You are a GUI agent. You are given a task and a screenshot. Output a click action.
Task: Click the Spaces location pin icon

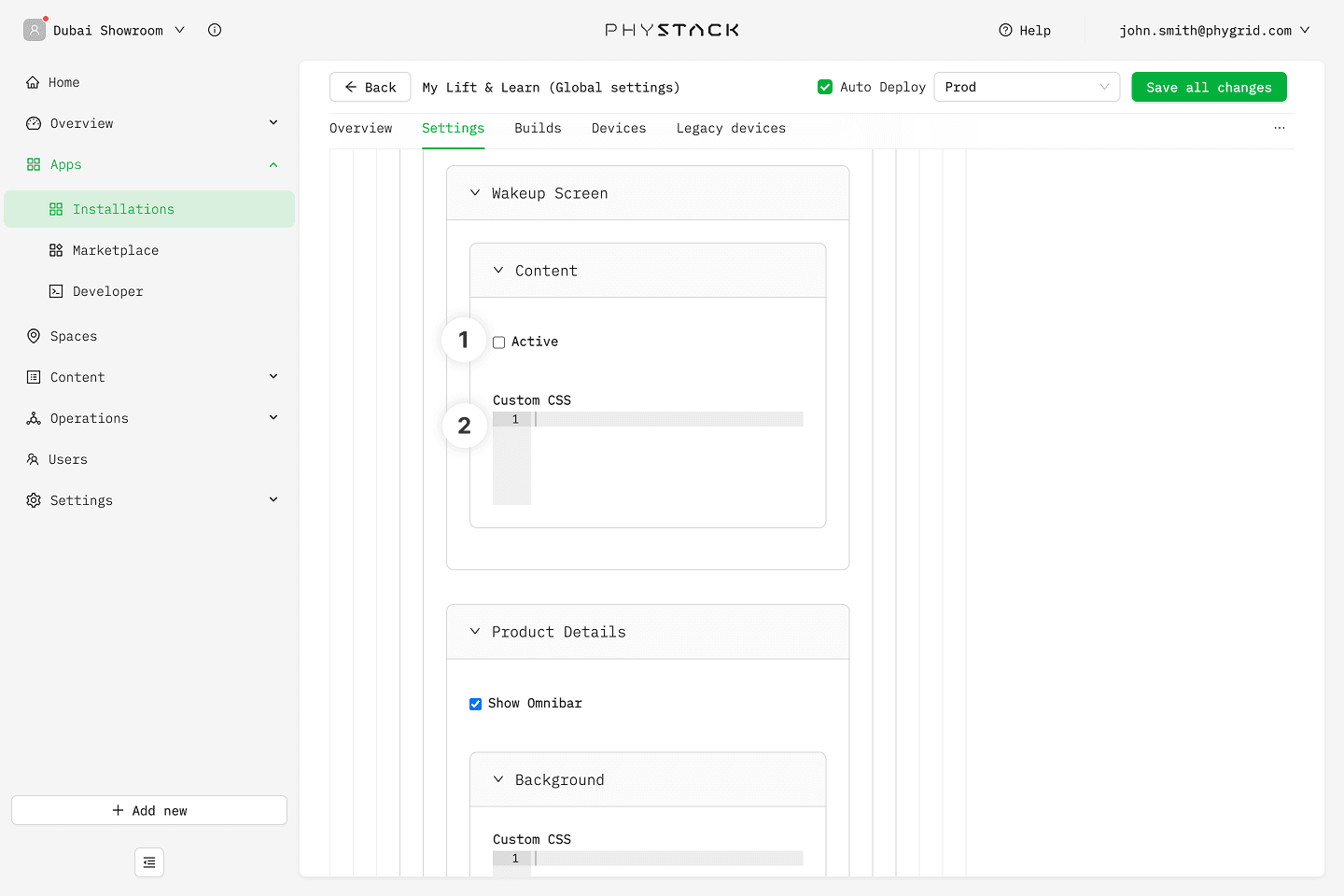point(34,336)
